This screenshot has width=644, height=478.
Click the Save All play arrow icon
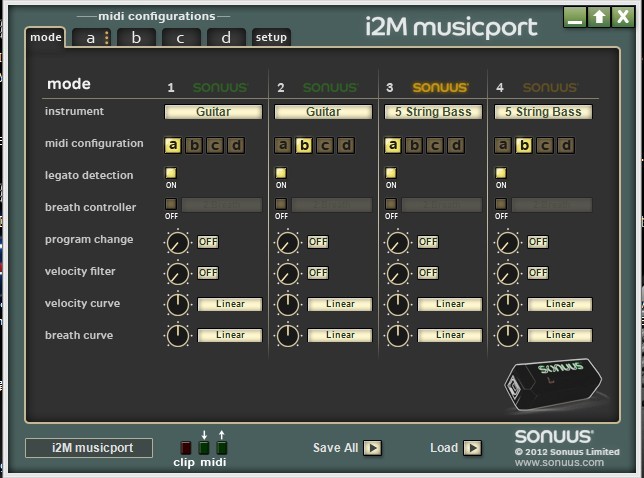(373, 448)
